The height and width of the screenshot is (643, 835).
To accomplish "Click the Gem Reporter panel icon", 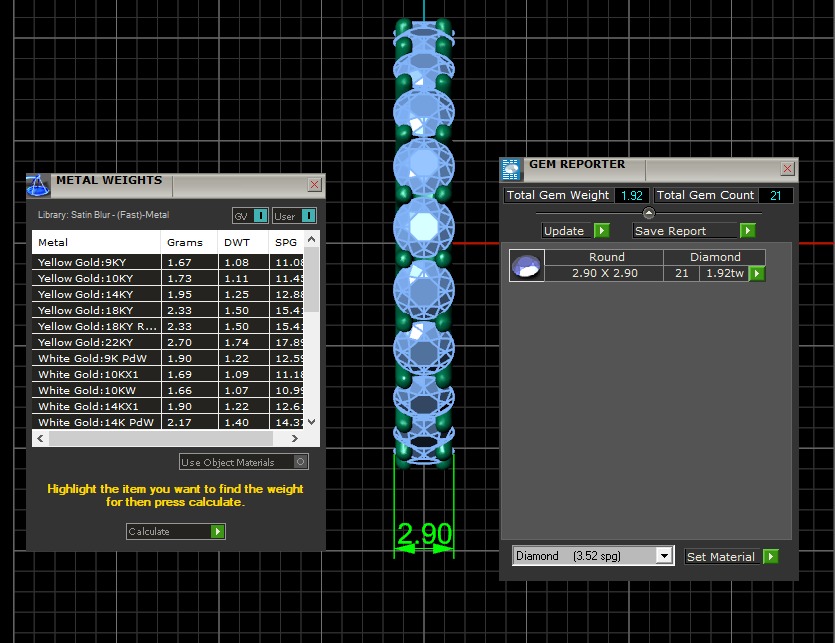I will (x=511, y=169).
